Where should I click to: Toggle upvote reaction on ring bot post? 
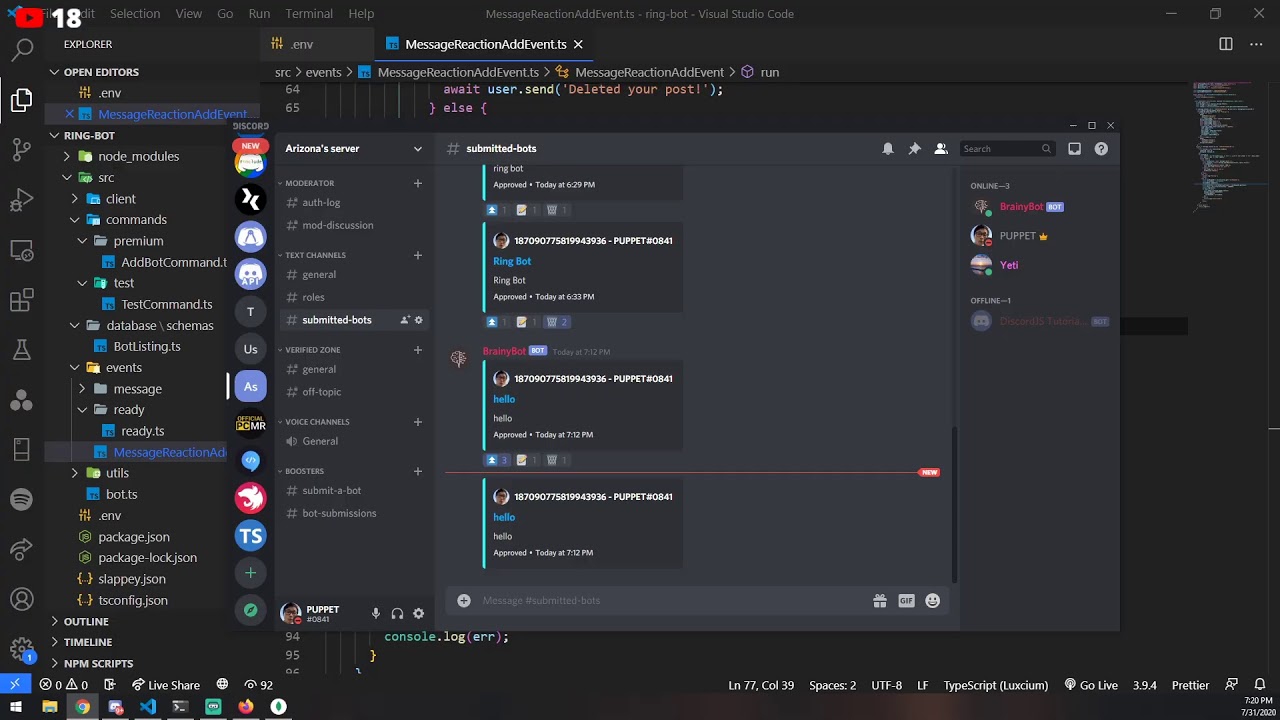coord(497,210)
